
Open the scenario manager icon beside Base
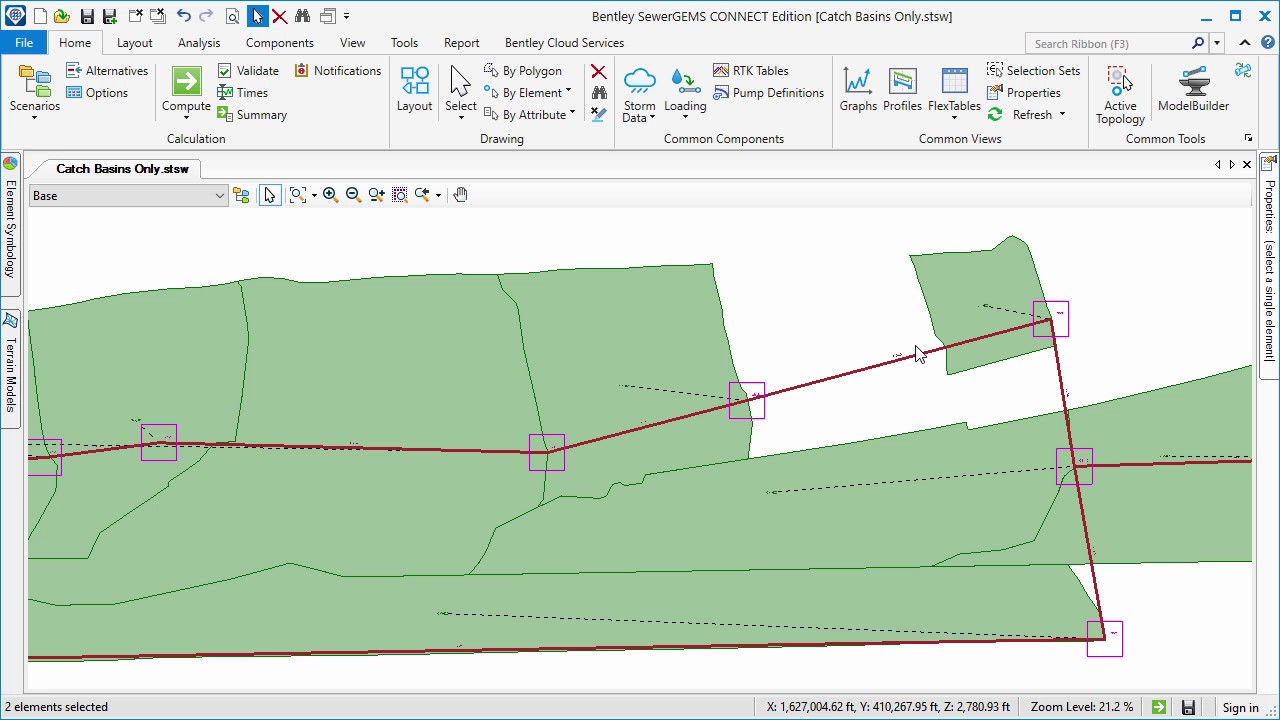click(241, 195)
